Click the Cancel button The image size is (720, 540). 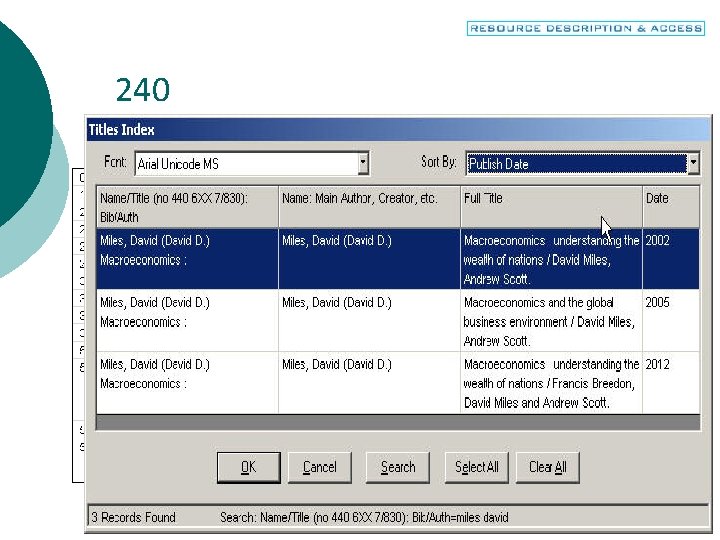click(x=320, y=467)
